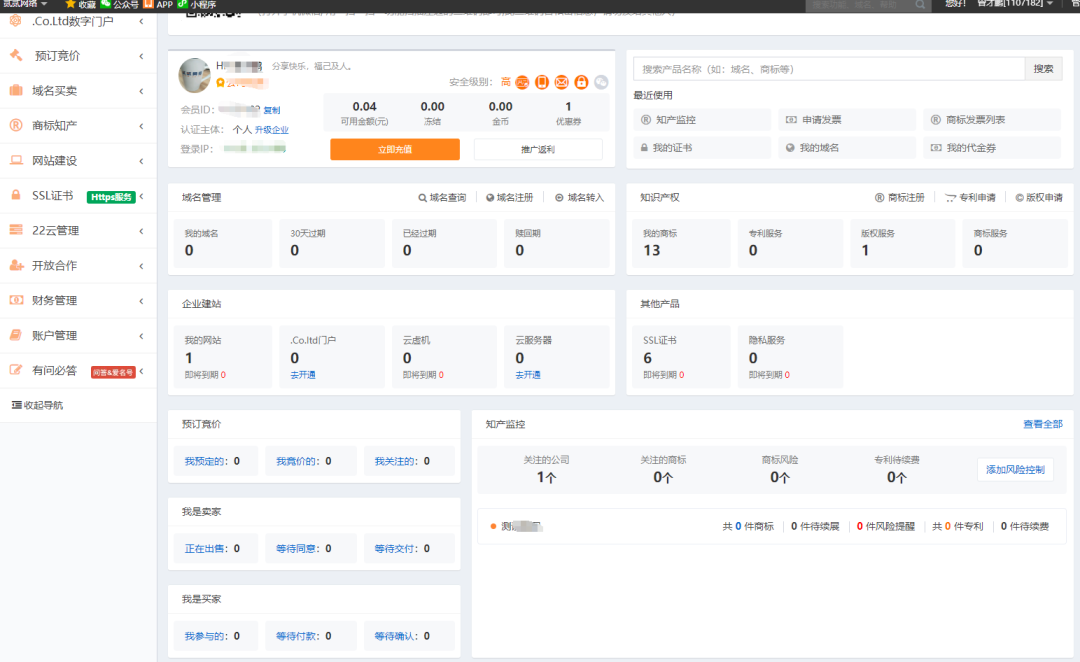This screenshot has height=662, width=1080.
Task: Click the star 收藏 icon in top bar
Action: [70, 5]
